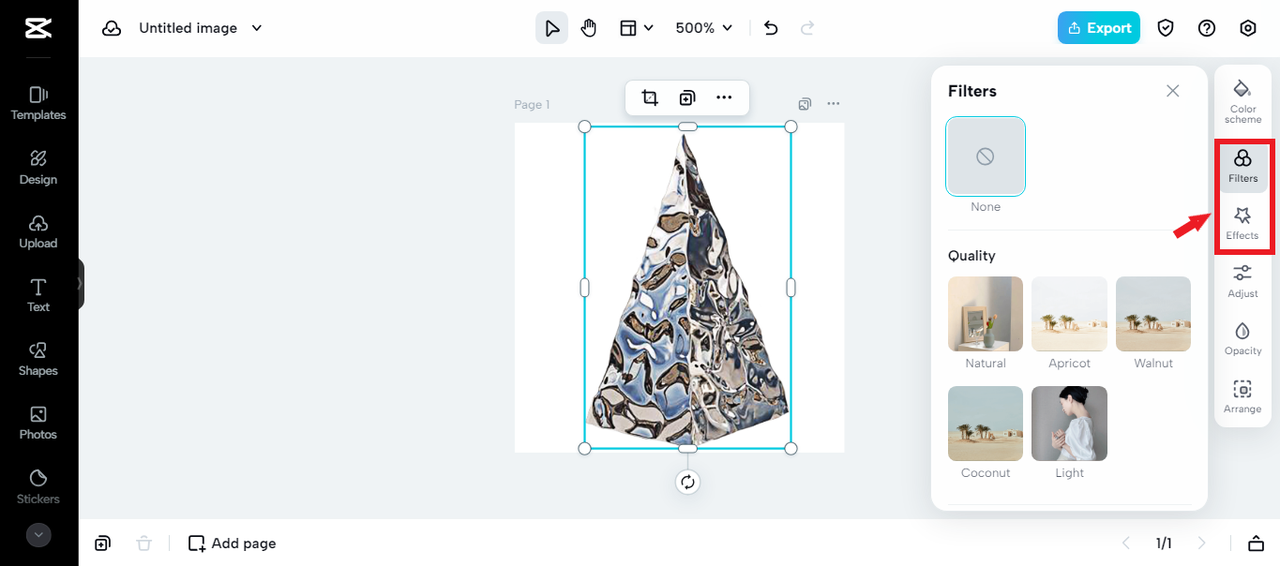Apply the Apricot filter
This screenshot has height=566, width=1280.
click(1069, 314)
